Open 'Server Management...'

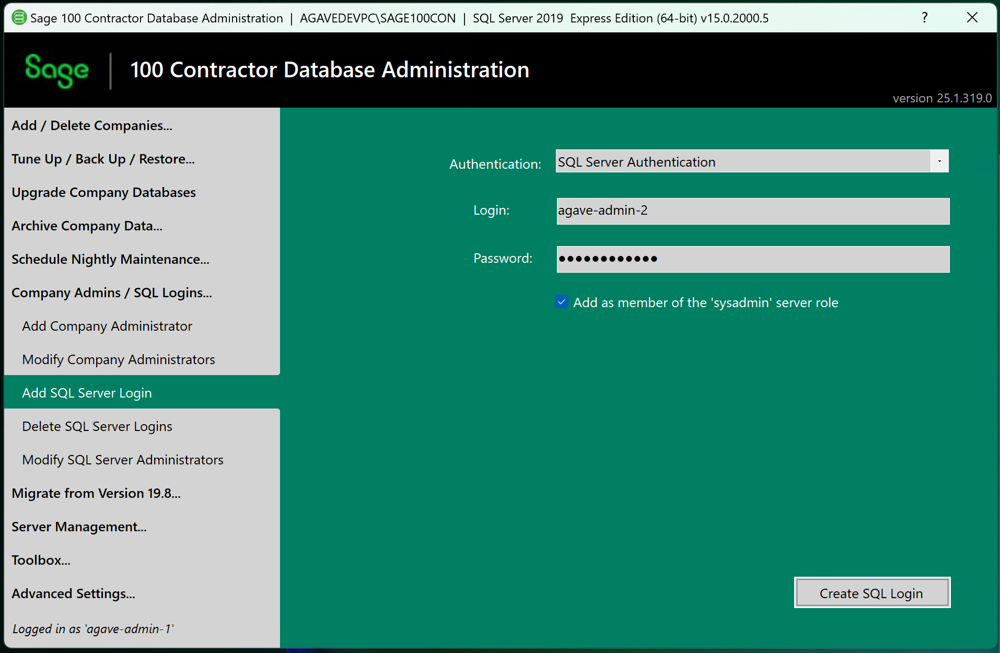(x=79, y=526)
